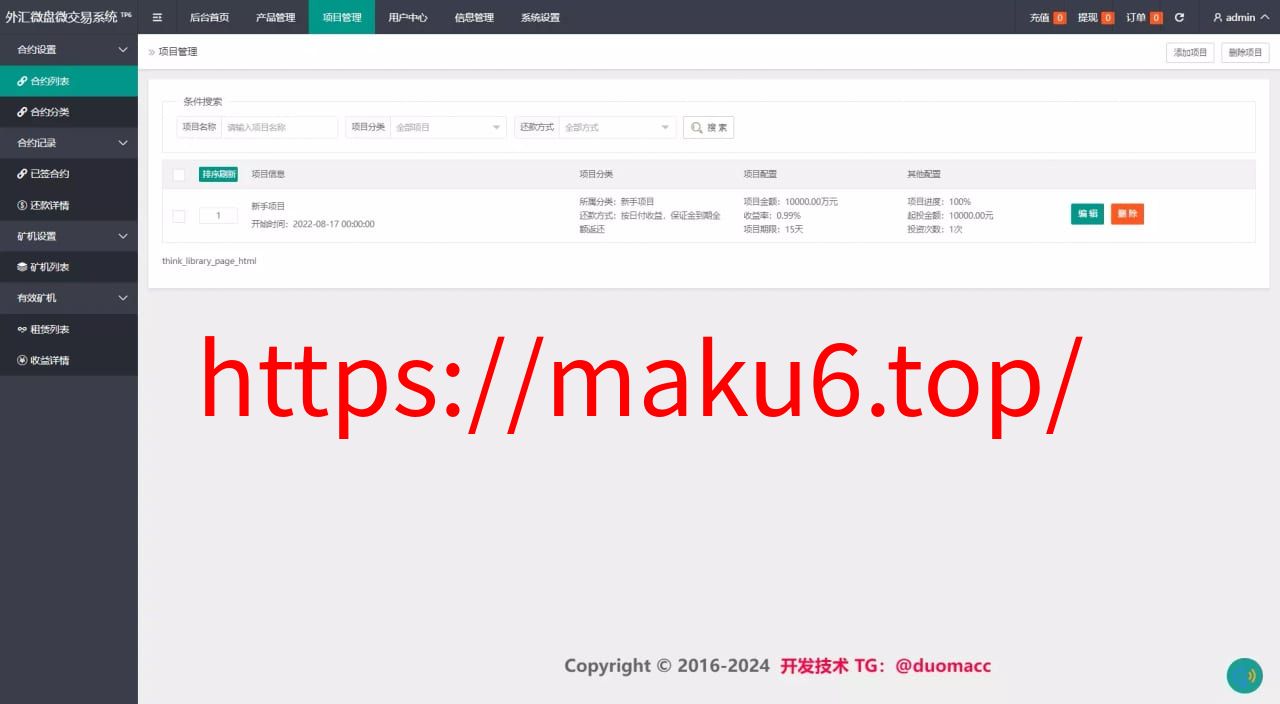
Task: Click the text think_library_page_html
Action: [209, 261]
